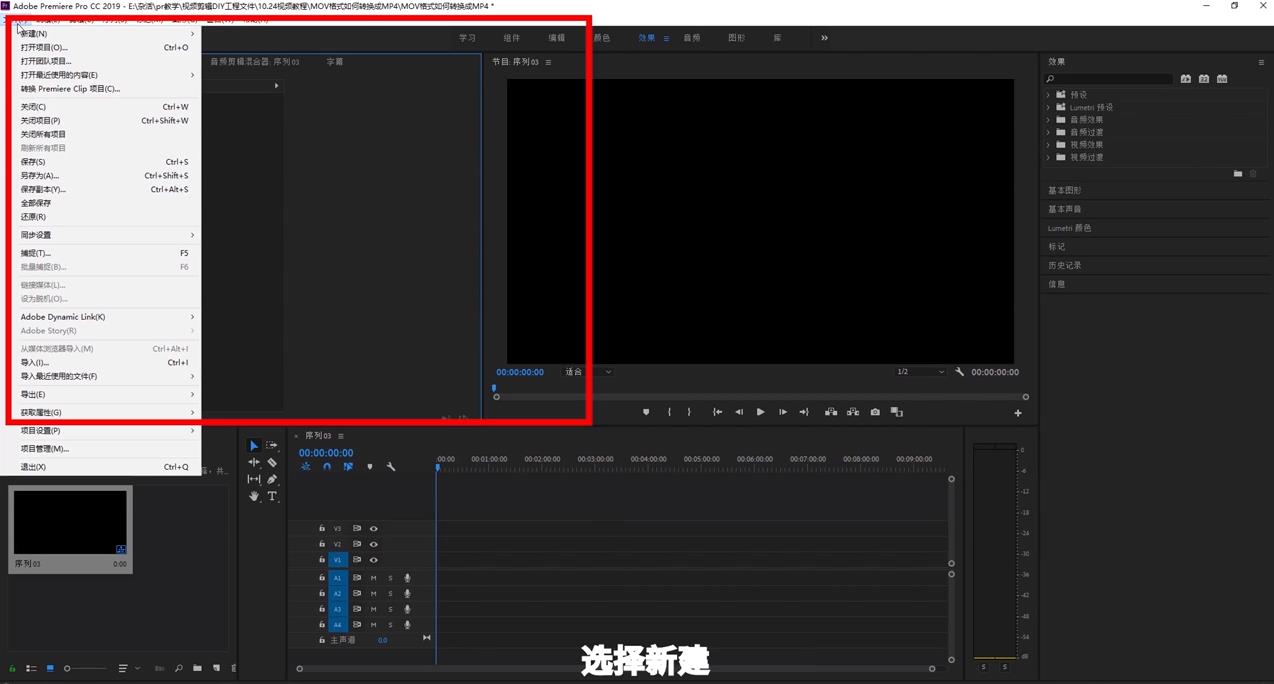Viewport: 1274px width, 684px height.
Task: Toggle nest sequences insert mode icon
Action: coord(305,466)
